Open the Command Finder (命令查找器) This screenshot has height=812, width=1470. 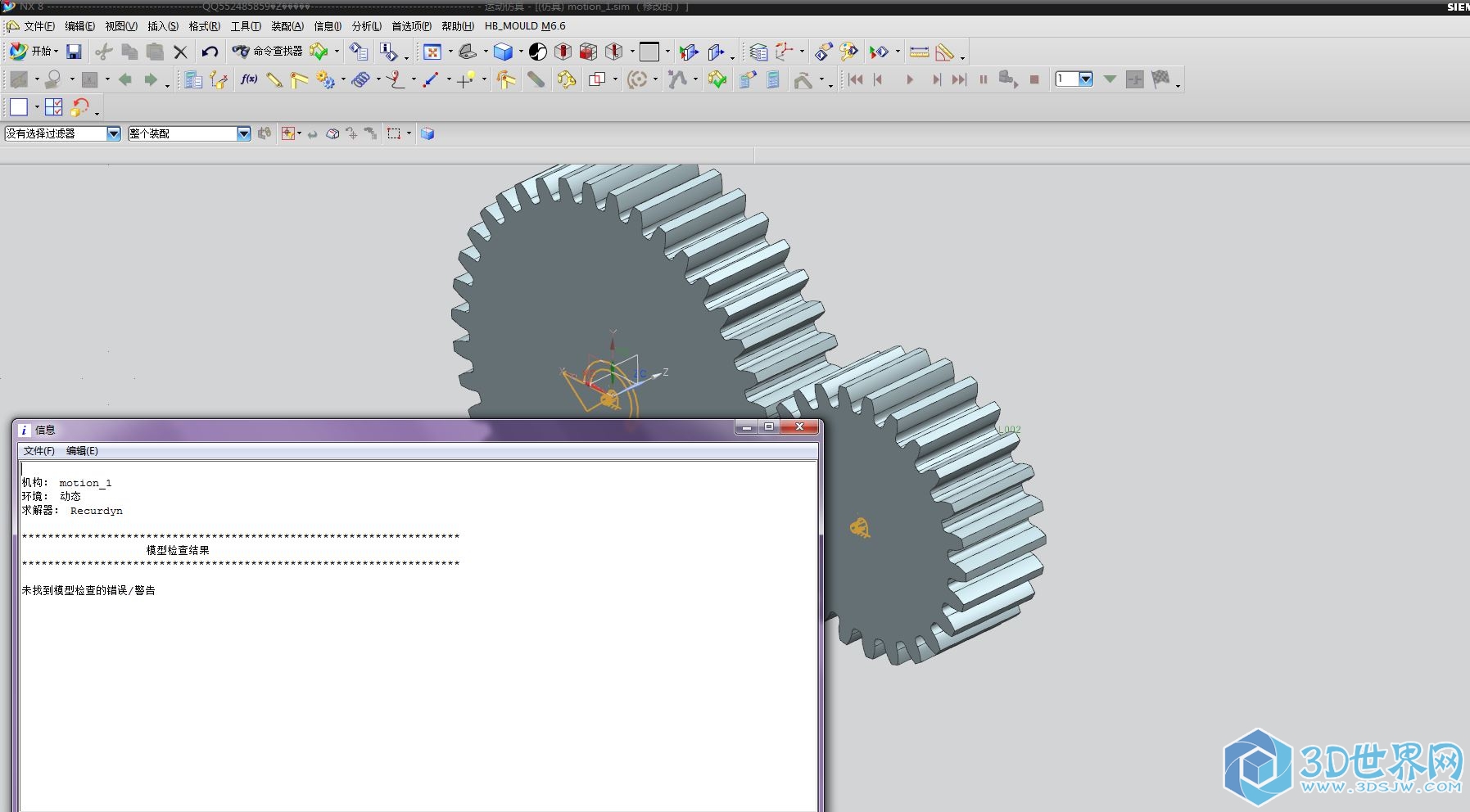click(267, 52)
